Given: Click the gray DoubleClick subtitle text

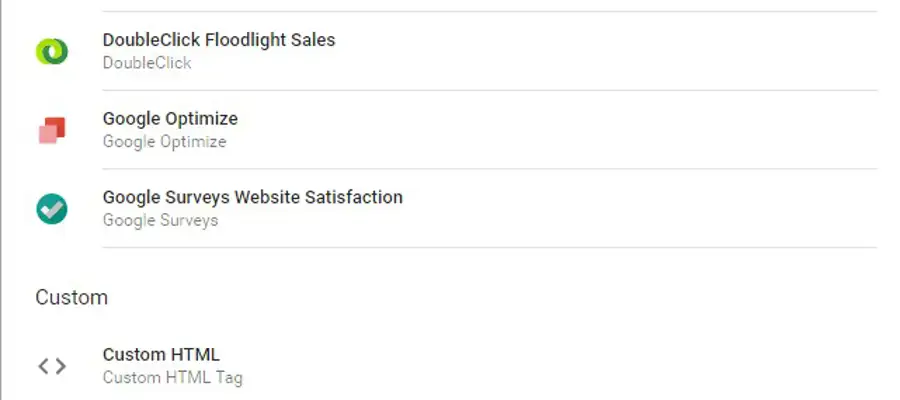Looking at the screenshot, I should point(146,63).
